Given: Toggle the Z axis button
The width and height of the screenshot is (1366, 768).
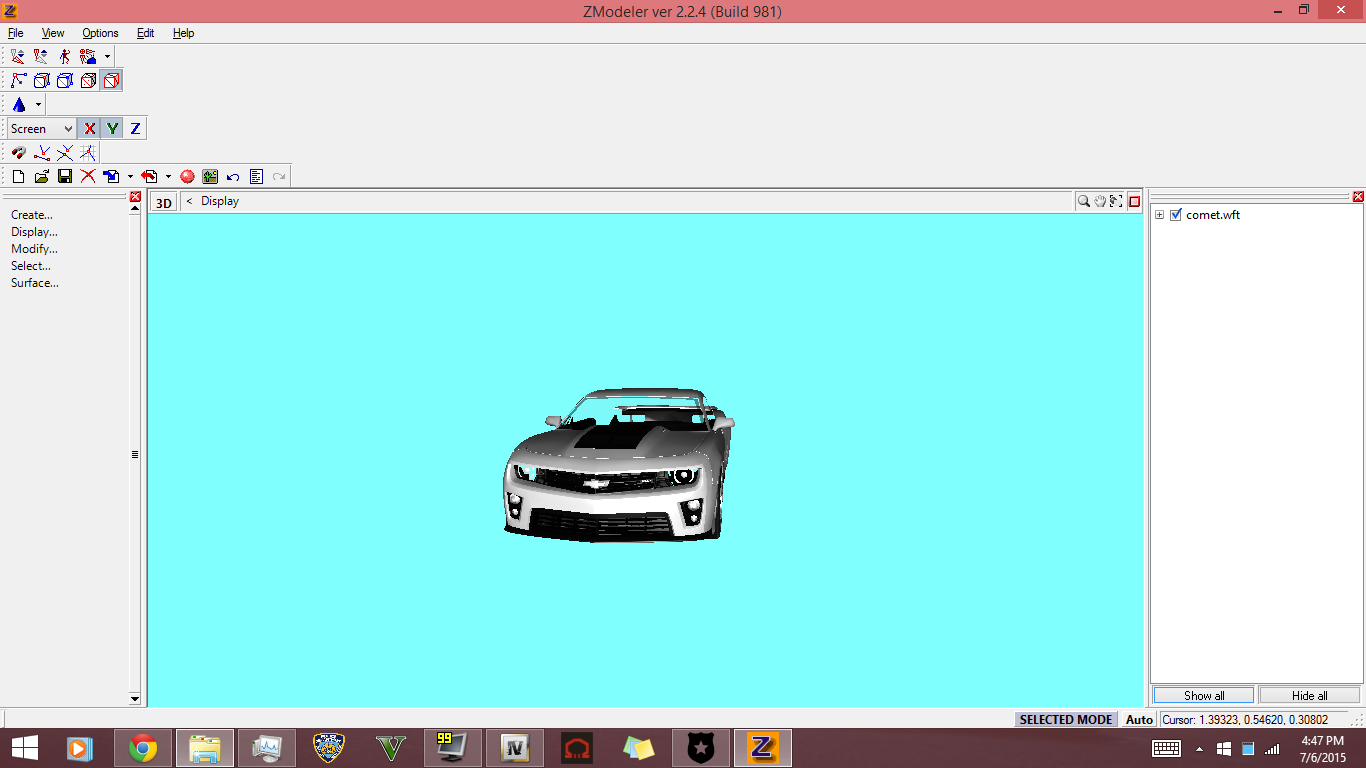Looking at the screenshot, I should [135, 129].
